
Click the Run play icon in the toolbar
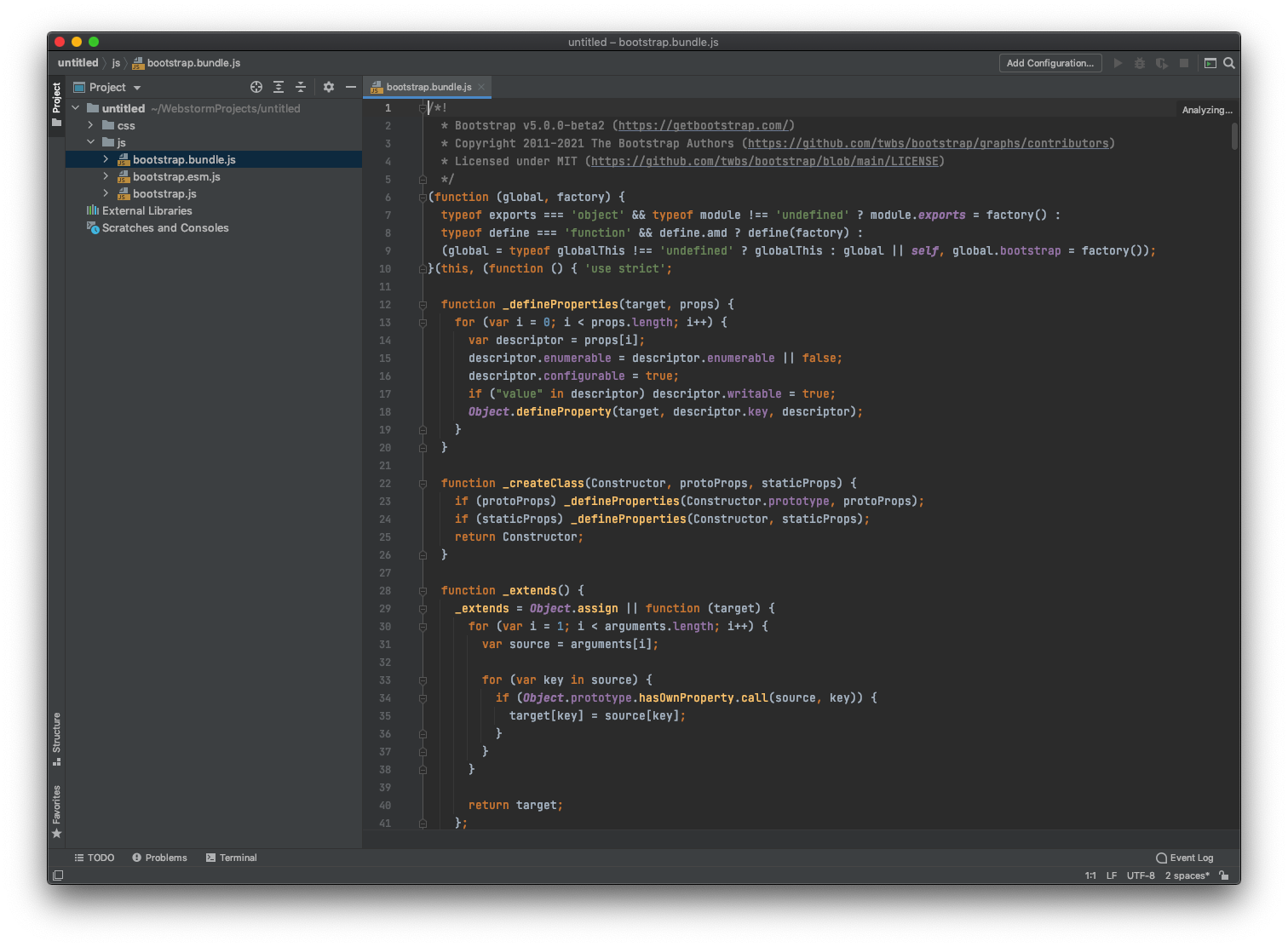coord(1118,63)
